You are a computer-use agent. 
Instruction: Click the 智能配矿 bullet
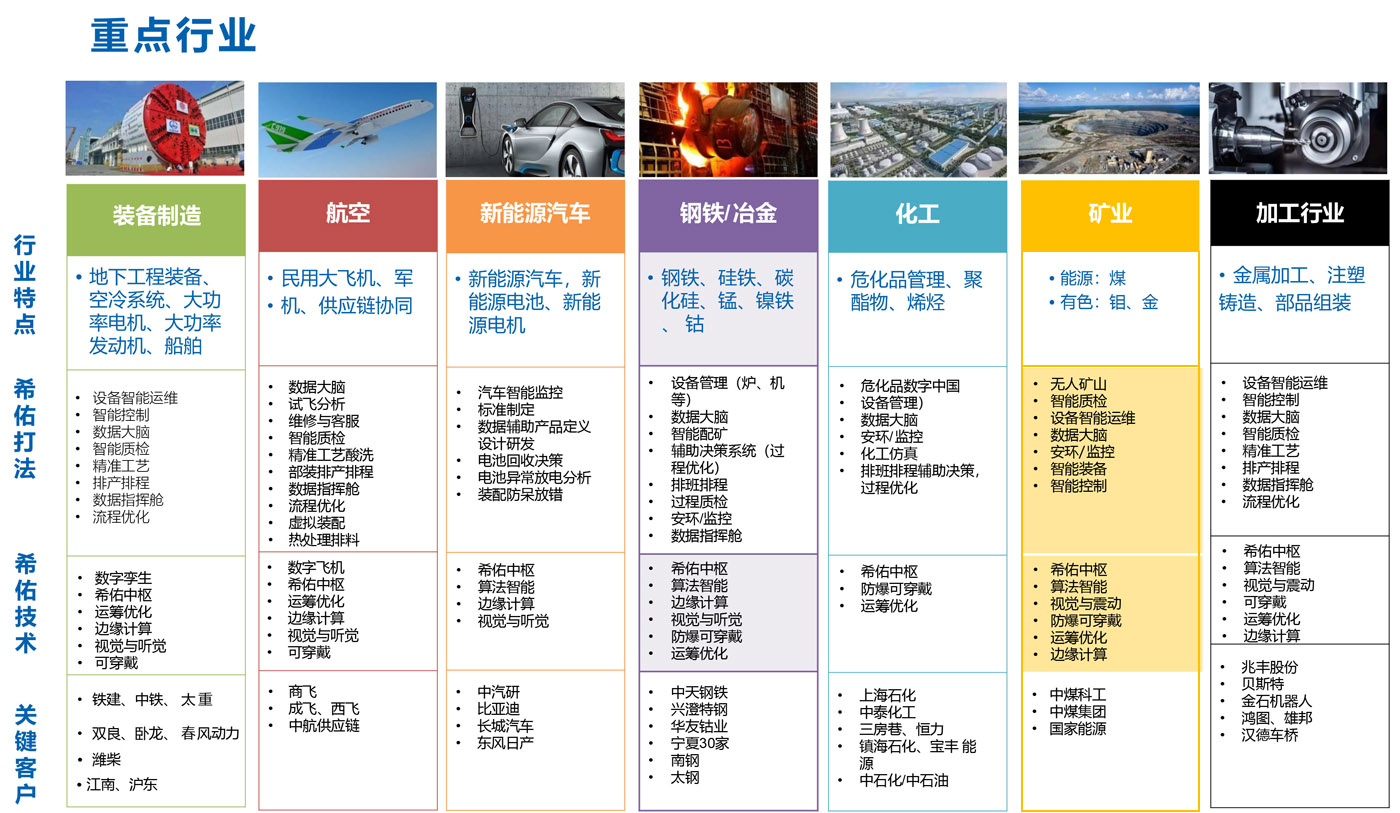700,434
